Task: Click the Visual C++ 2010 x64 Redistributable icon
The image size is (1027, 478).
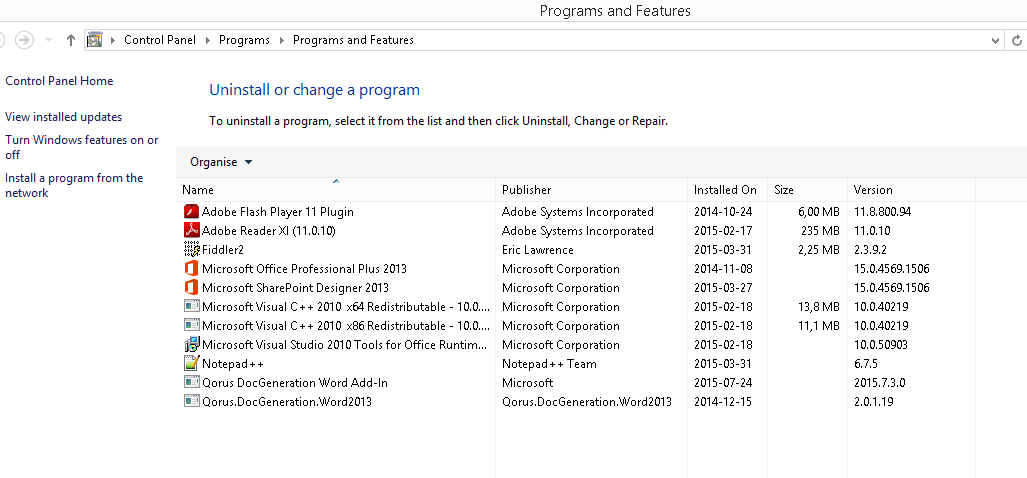Action: click(x=191, y=306)
